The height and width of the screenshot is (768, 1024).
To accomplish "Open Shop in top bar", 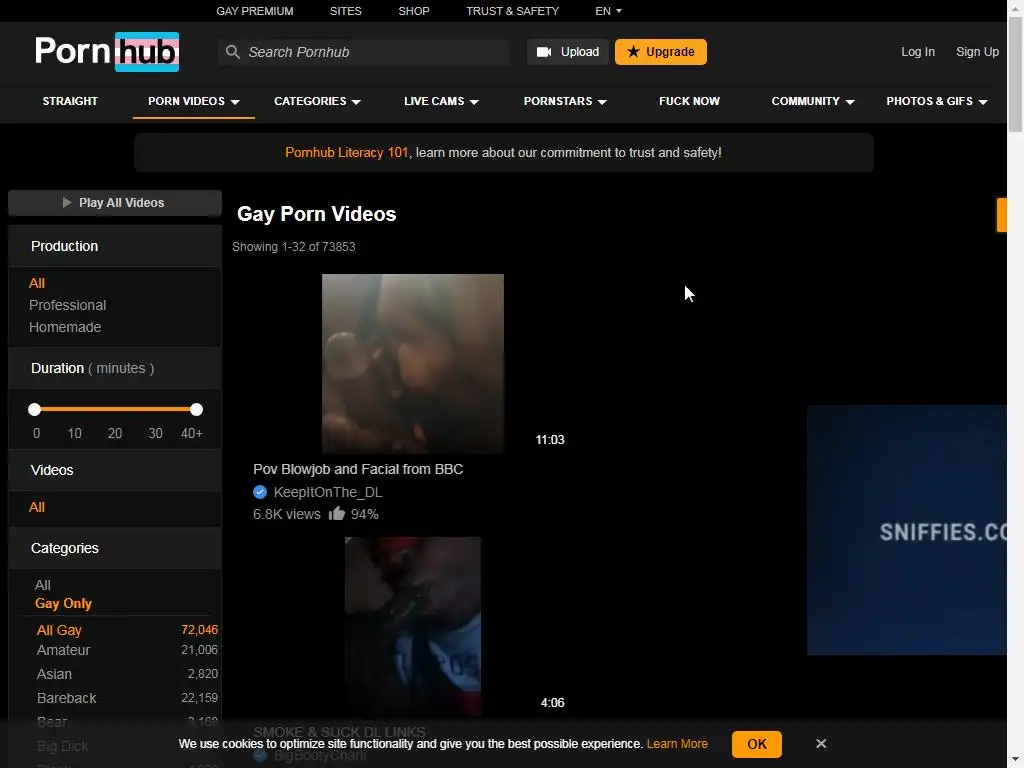I will click(x=413, y=11).
